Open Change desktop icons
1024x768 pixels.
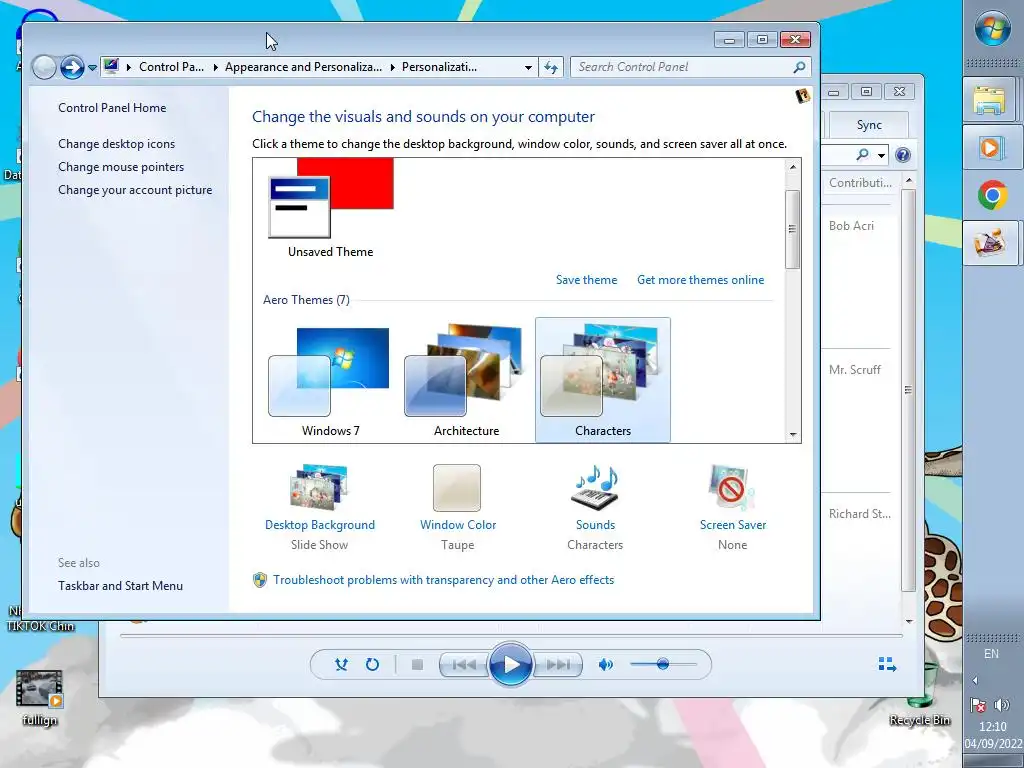[116, 144]
